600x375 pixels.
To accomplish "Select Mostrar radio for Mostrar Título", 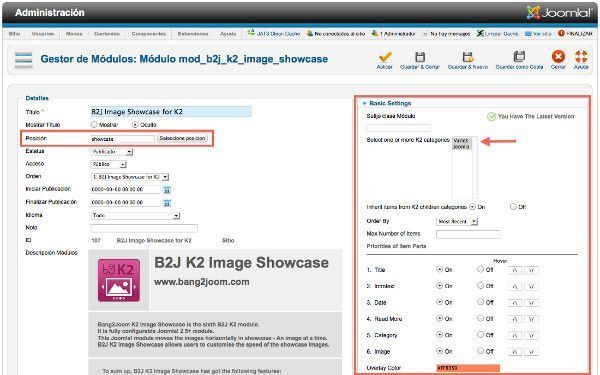I will pyautogui.click(x=94, y=124).
